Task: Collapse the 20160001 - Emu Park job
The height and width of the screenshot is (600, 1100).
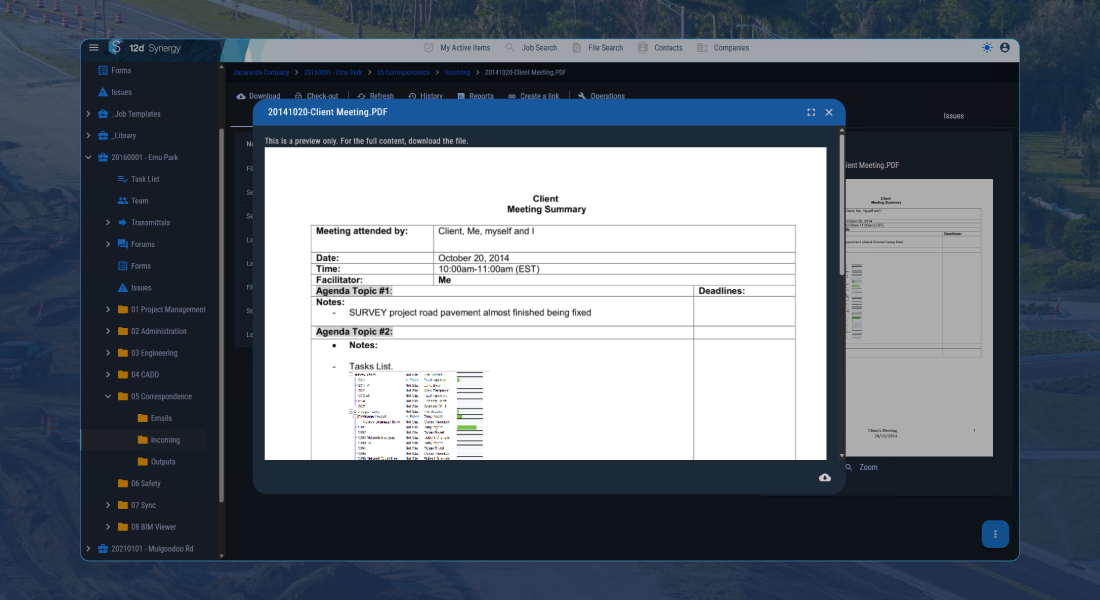Action: click(x=87, y=157)
